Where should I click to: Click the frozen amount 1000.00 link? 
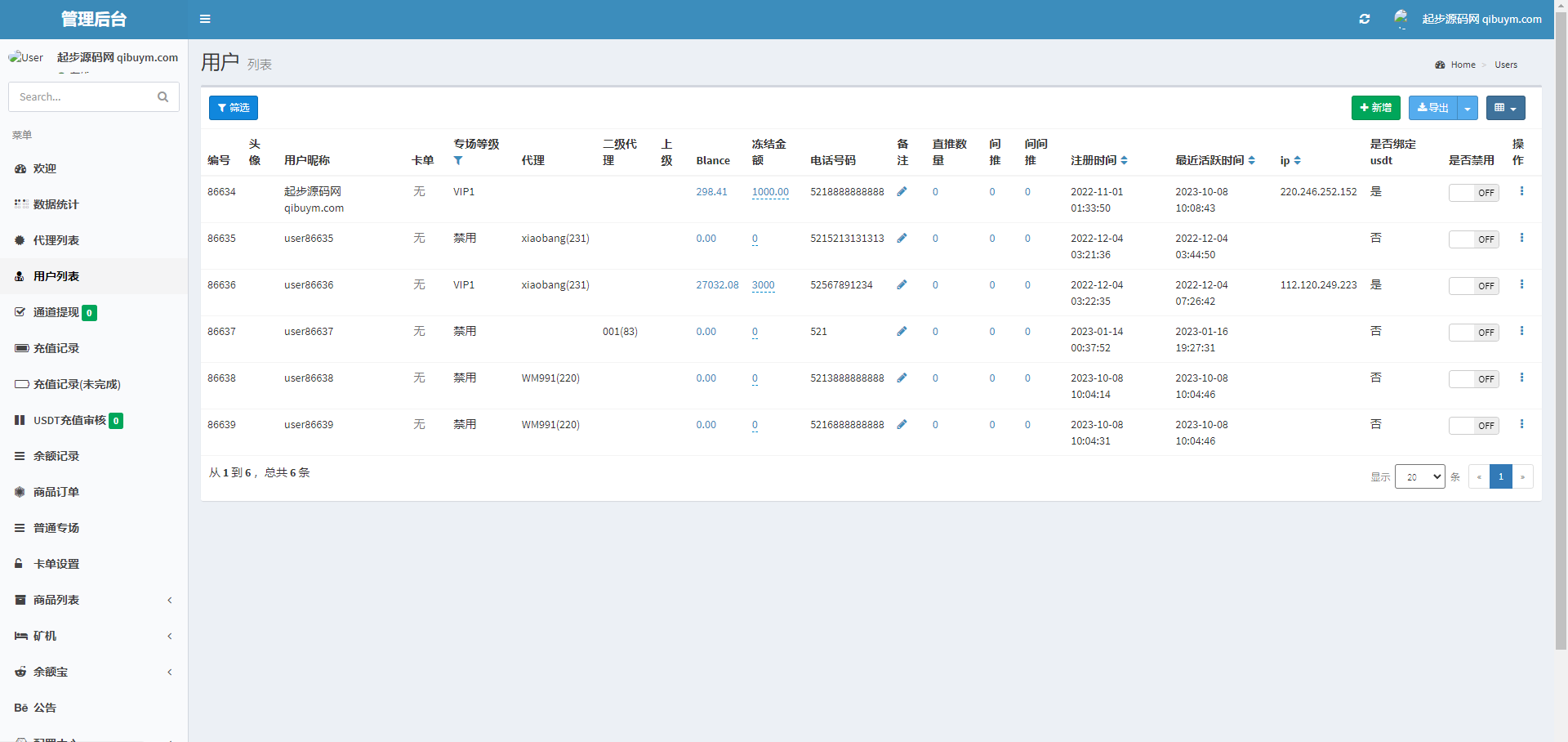click(769, 192)
